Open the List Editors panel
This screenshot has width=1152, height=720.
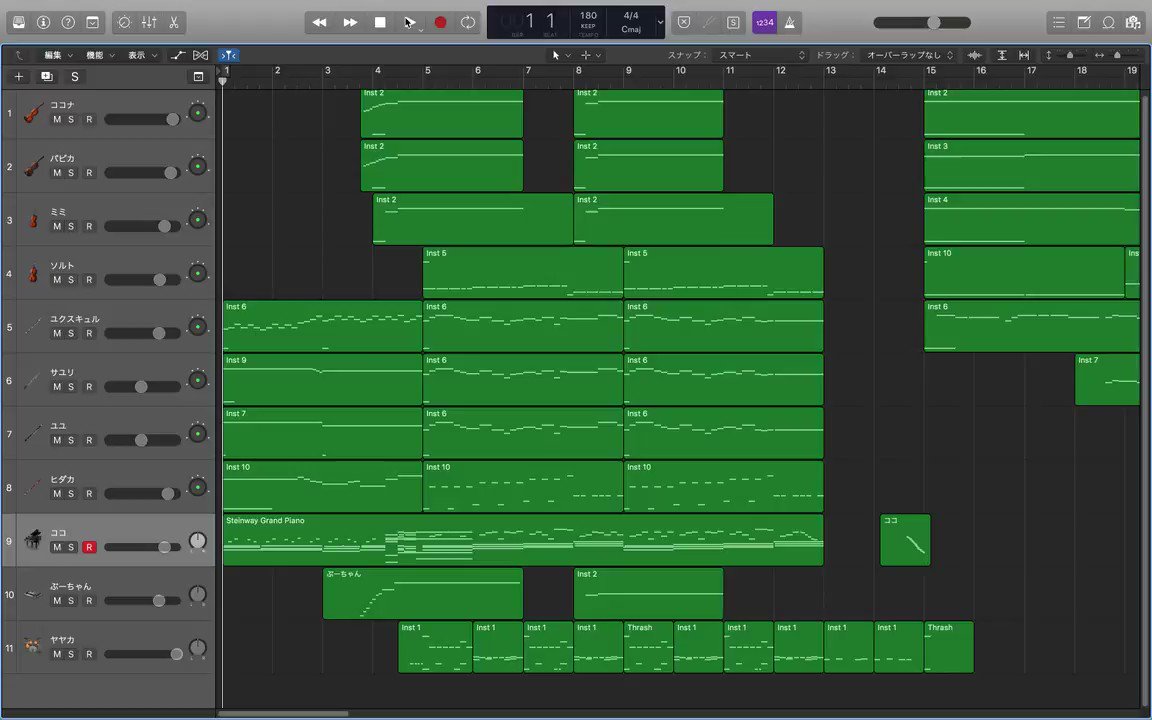pyautogui.click(x=1059, y=22)
